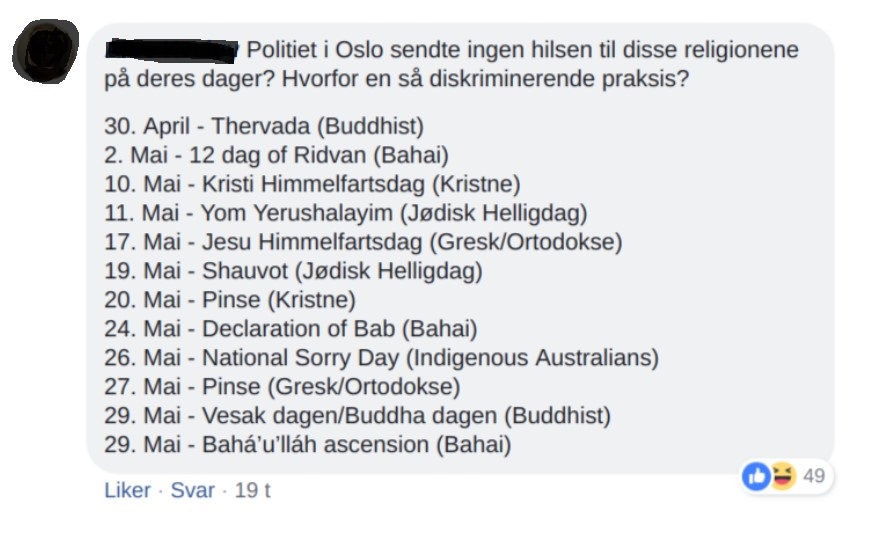Click the laughing Haha reaction emoji
The width and height of the screenshot is (878, 538).
780,476
